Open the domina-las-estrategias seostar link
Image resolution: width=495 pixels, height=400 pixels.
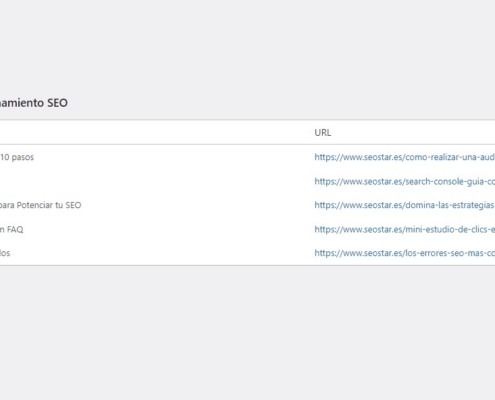coord(405,205)
